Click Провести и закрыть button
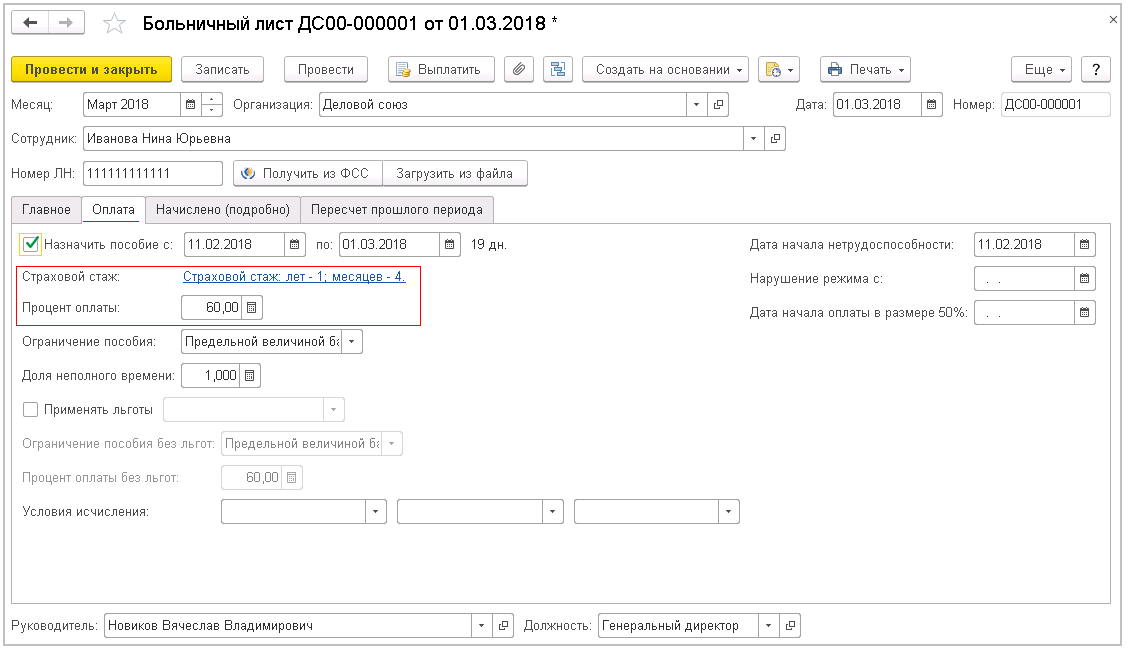 91,69
